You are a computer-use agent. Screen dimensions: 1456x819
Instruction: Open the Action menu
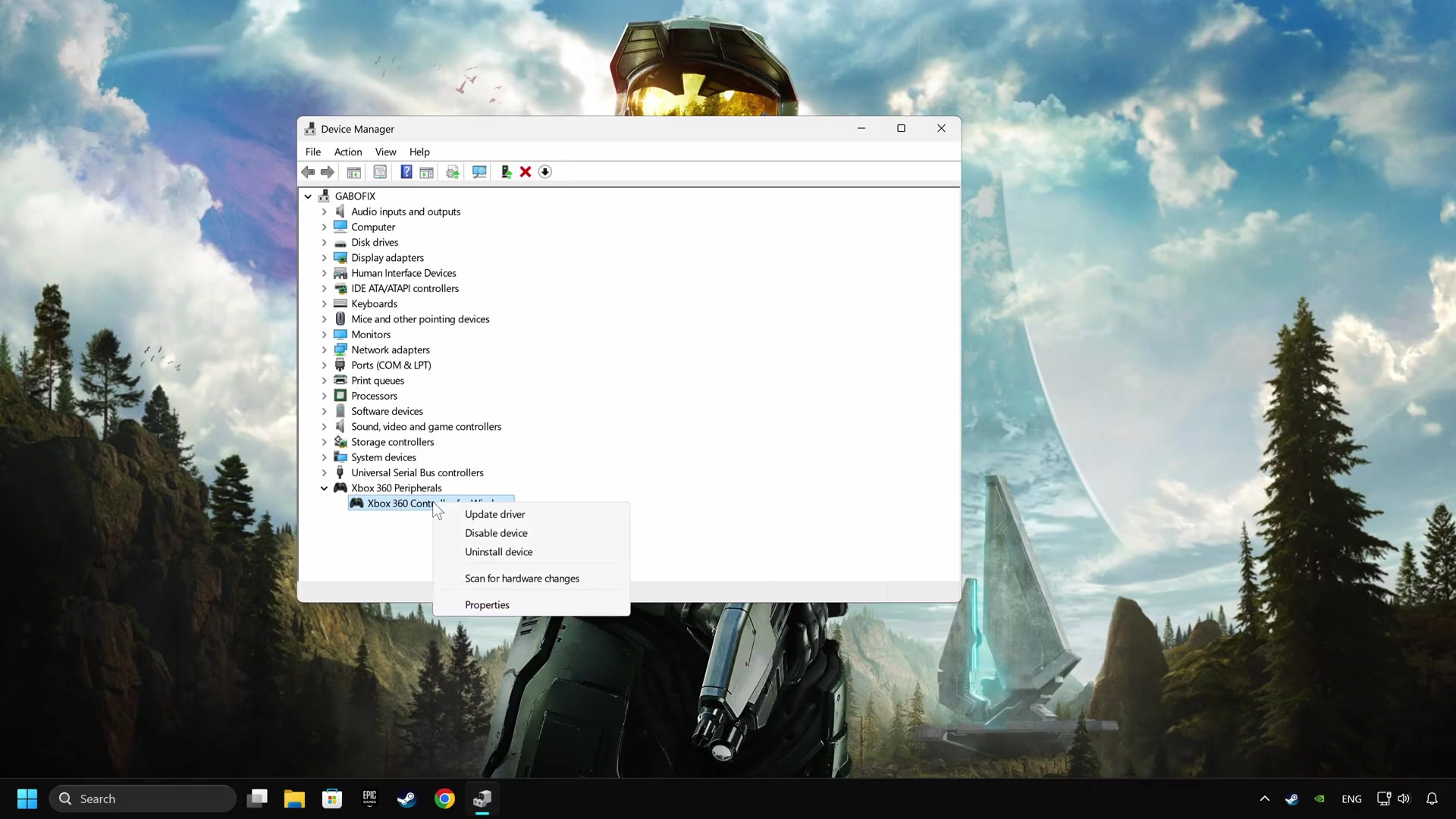pyautogui.click(x=348, y=152)
